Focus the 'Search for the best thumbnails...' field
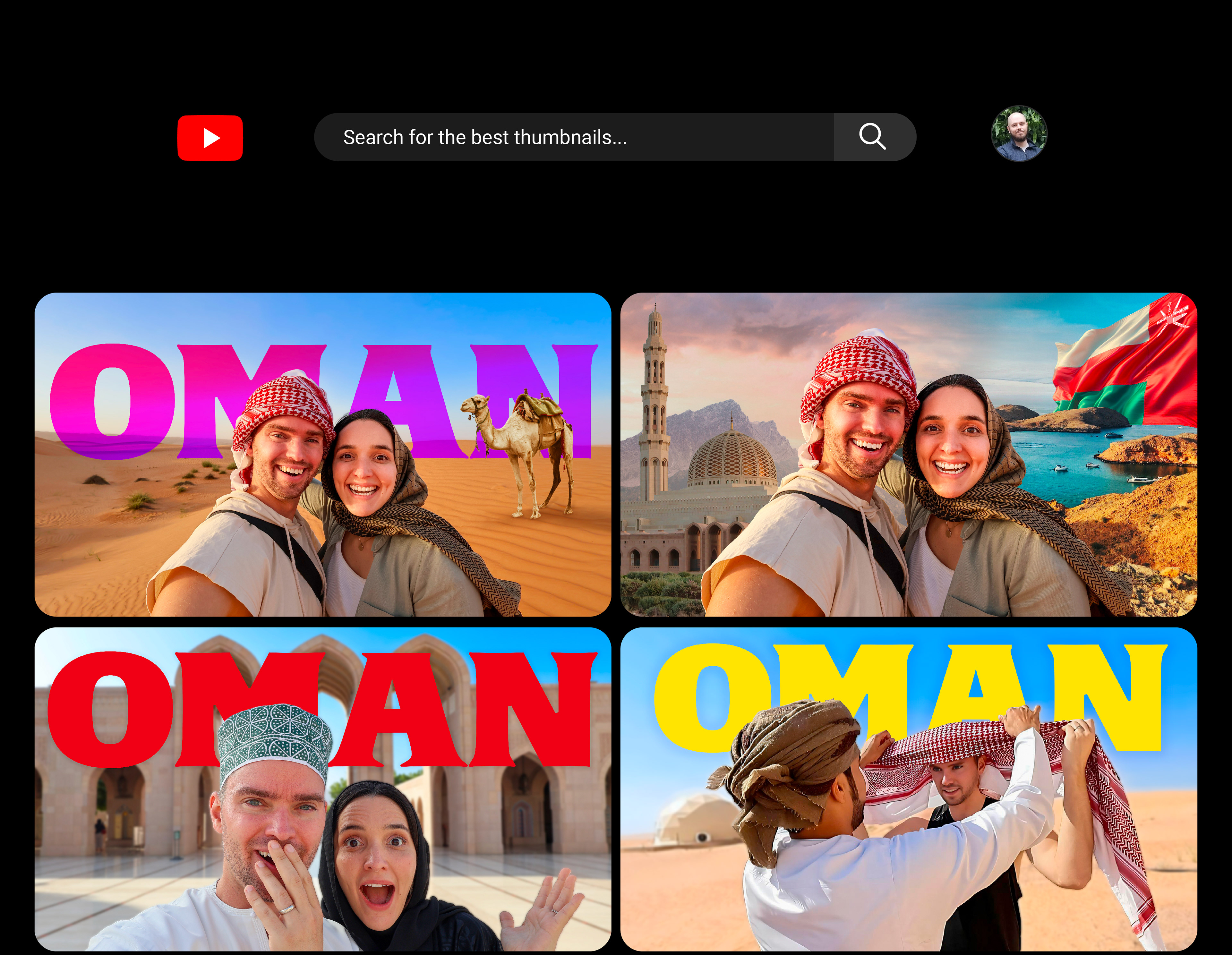 [x=574, y=137]
